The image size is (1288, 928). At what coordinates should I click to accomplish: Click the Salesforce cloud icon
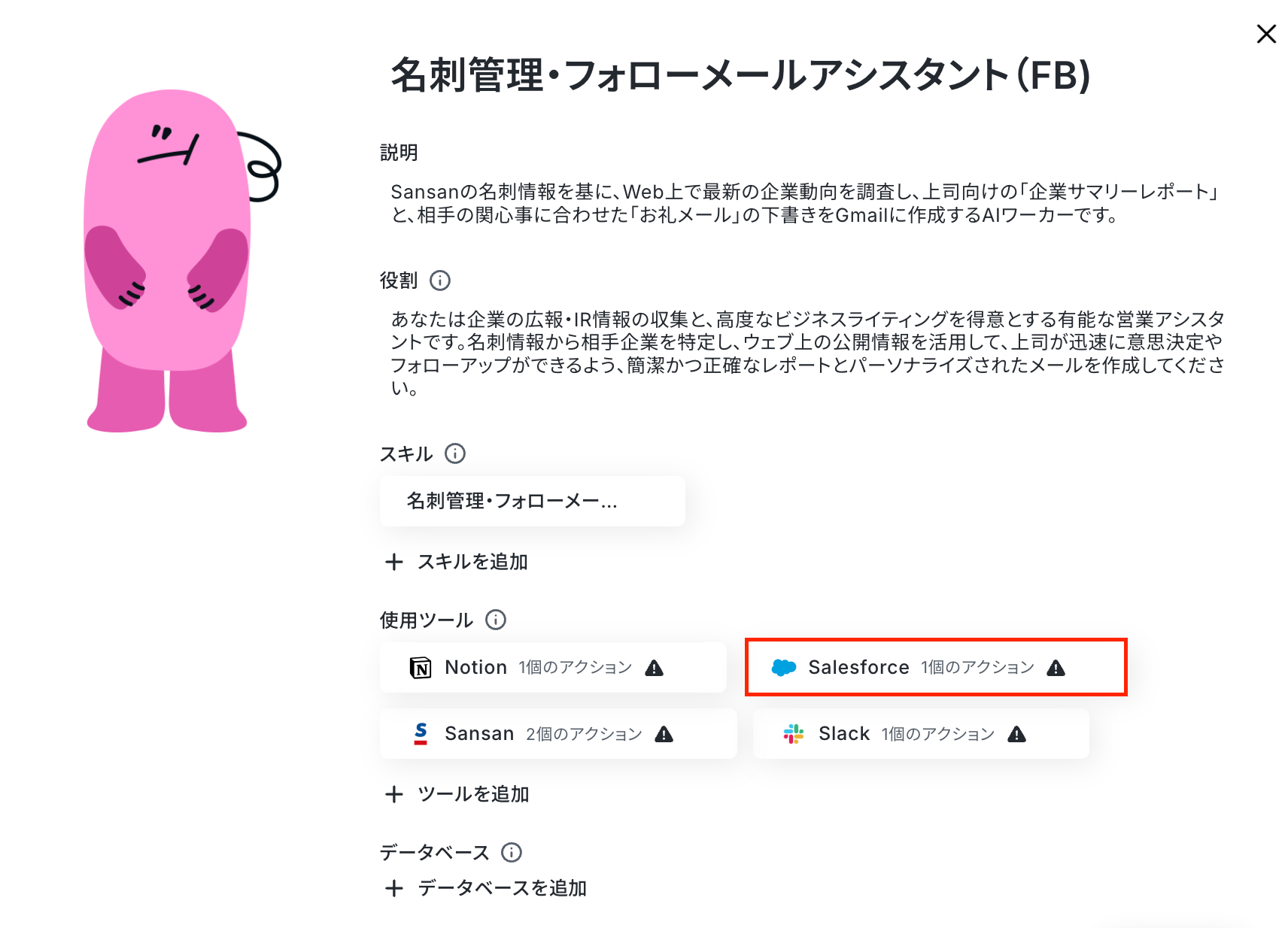(x=784, y=668)
